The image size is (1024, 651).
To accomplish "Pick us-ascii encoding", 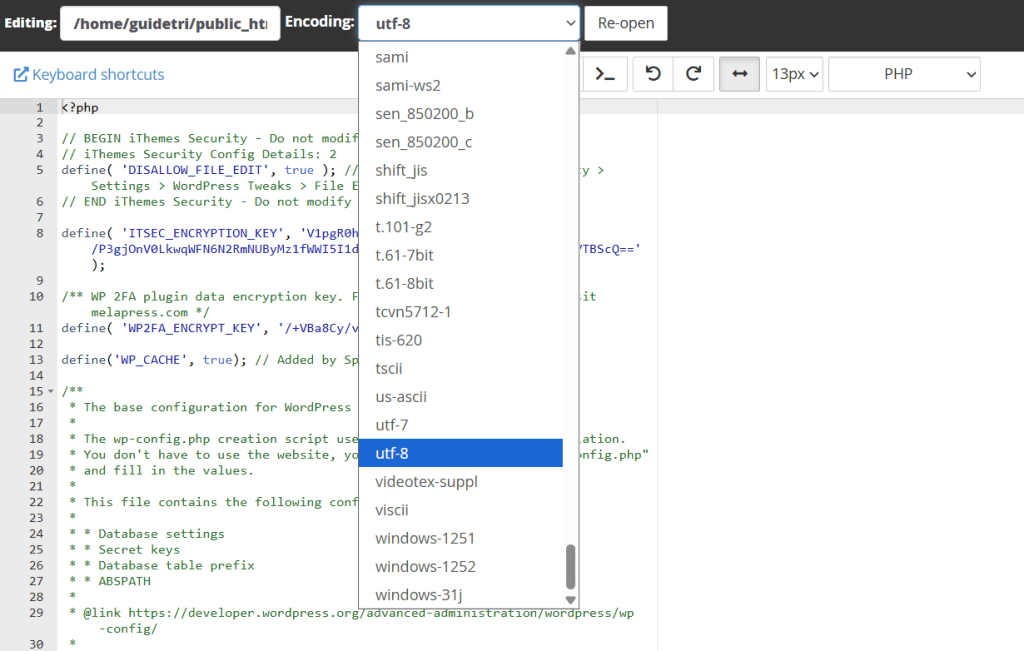I will pyautogui.click(x=460, y=396).
